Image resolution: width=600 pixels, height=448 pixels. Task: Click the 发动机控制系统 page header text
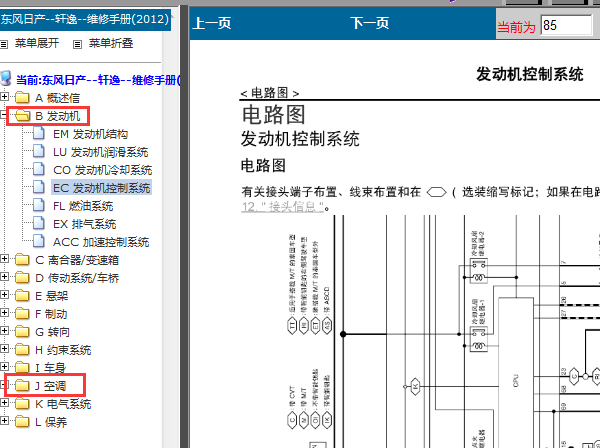click(x=530, y=74)
